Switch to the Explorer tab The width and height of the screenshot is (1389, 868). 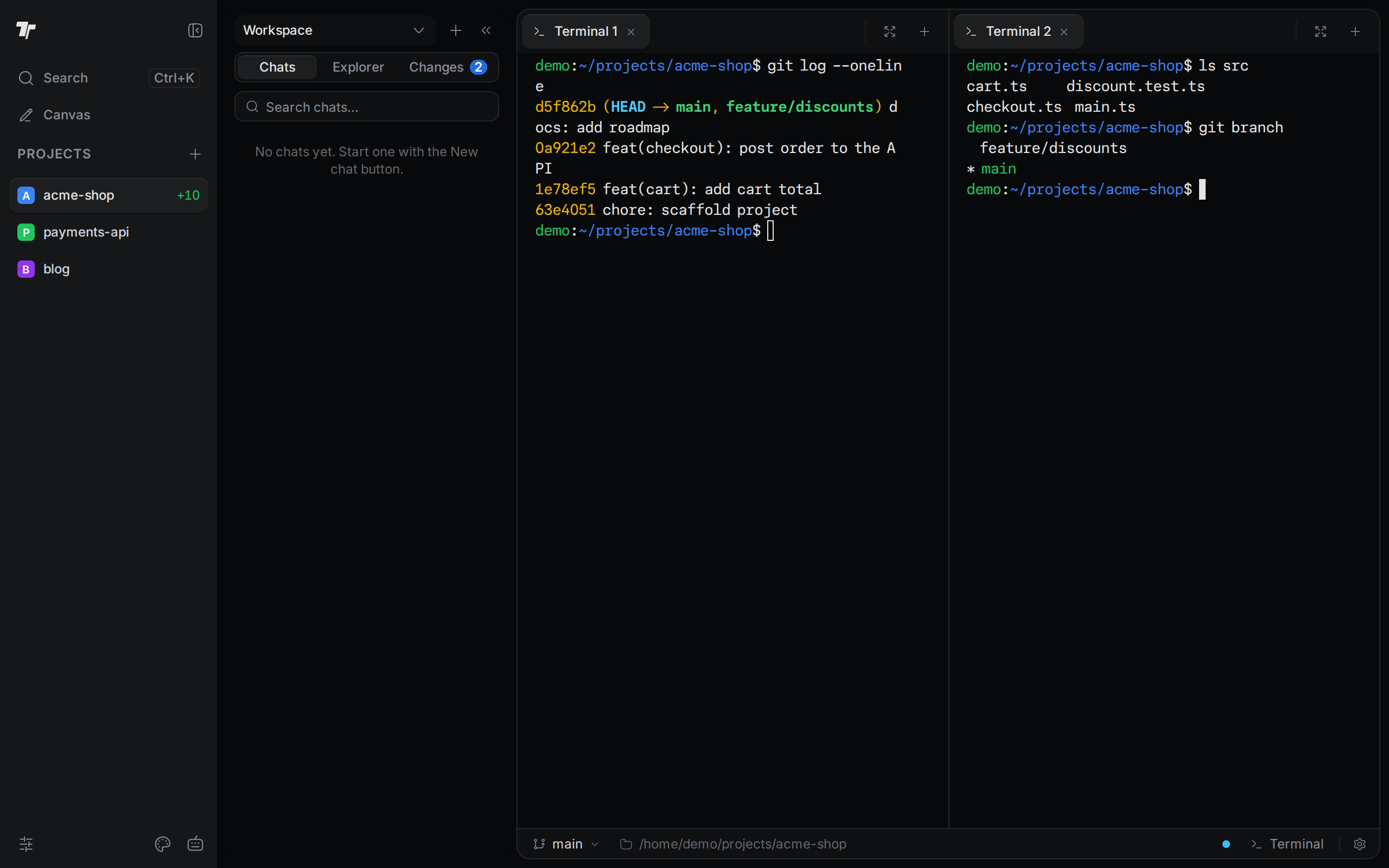click(x=358, y=67)
